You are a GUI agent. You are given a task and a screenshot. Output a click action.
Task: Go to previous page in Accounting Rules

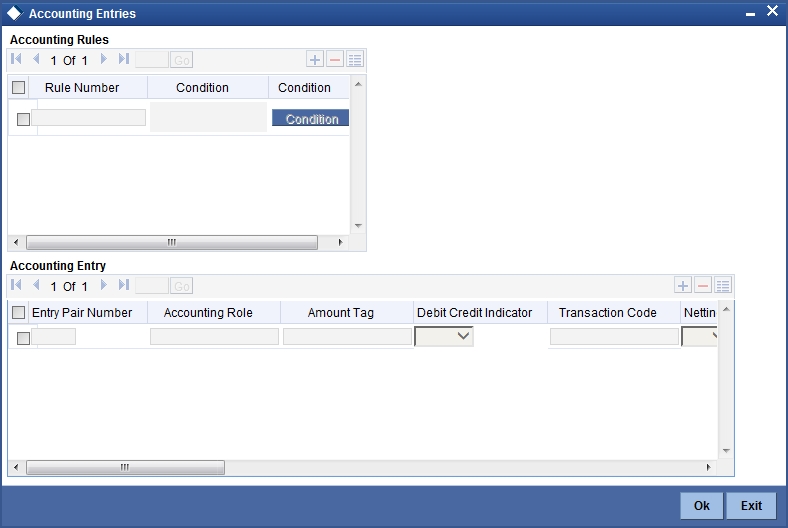pos(36,59)
